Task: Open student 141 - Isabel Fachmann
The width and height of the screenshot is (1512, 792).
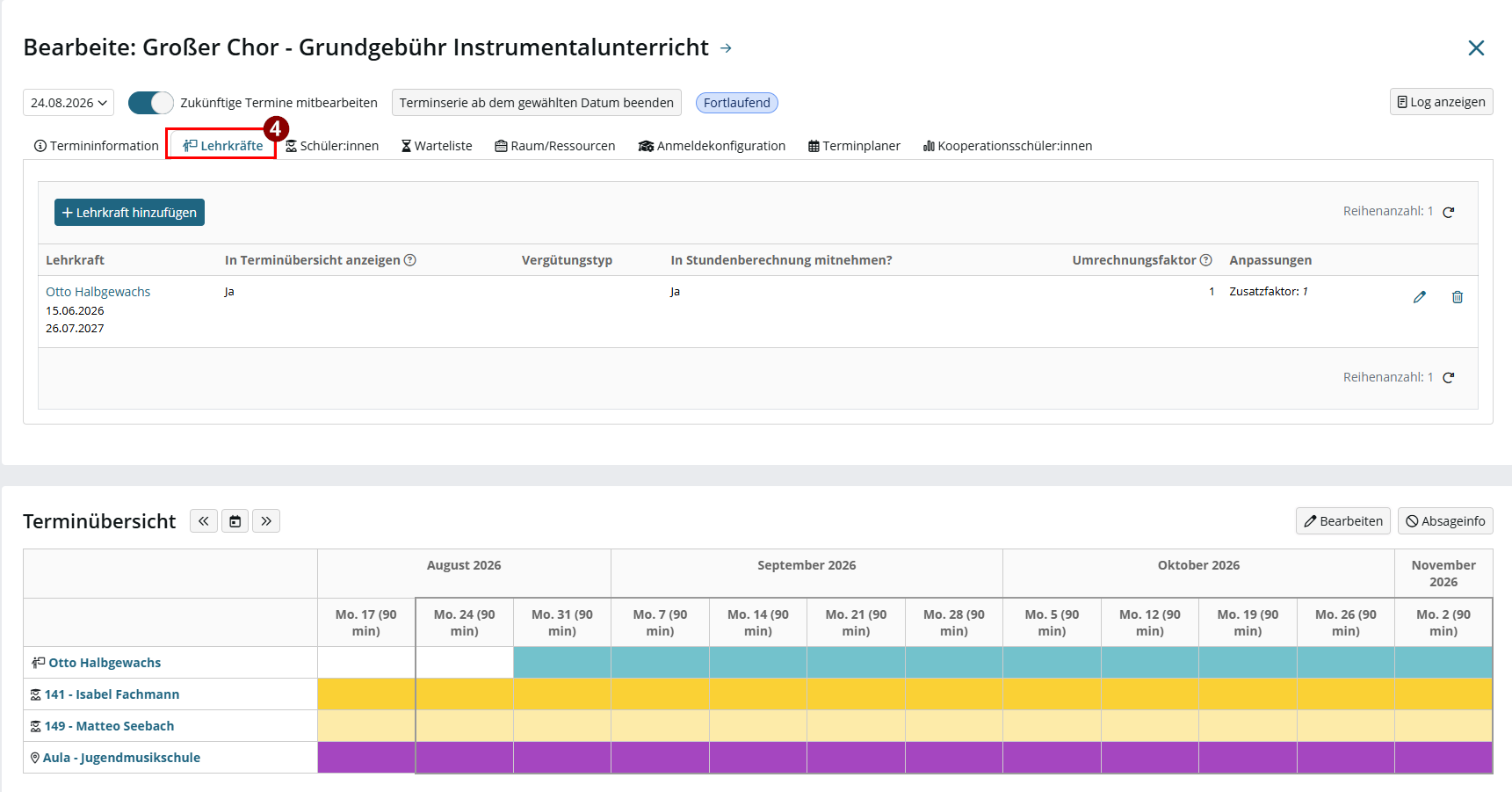Action: [112, 694]
